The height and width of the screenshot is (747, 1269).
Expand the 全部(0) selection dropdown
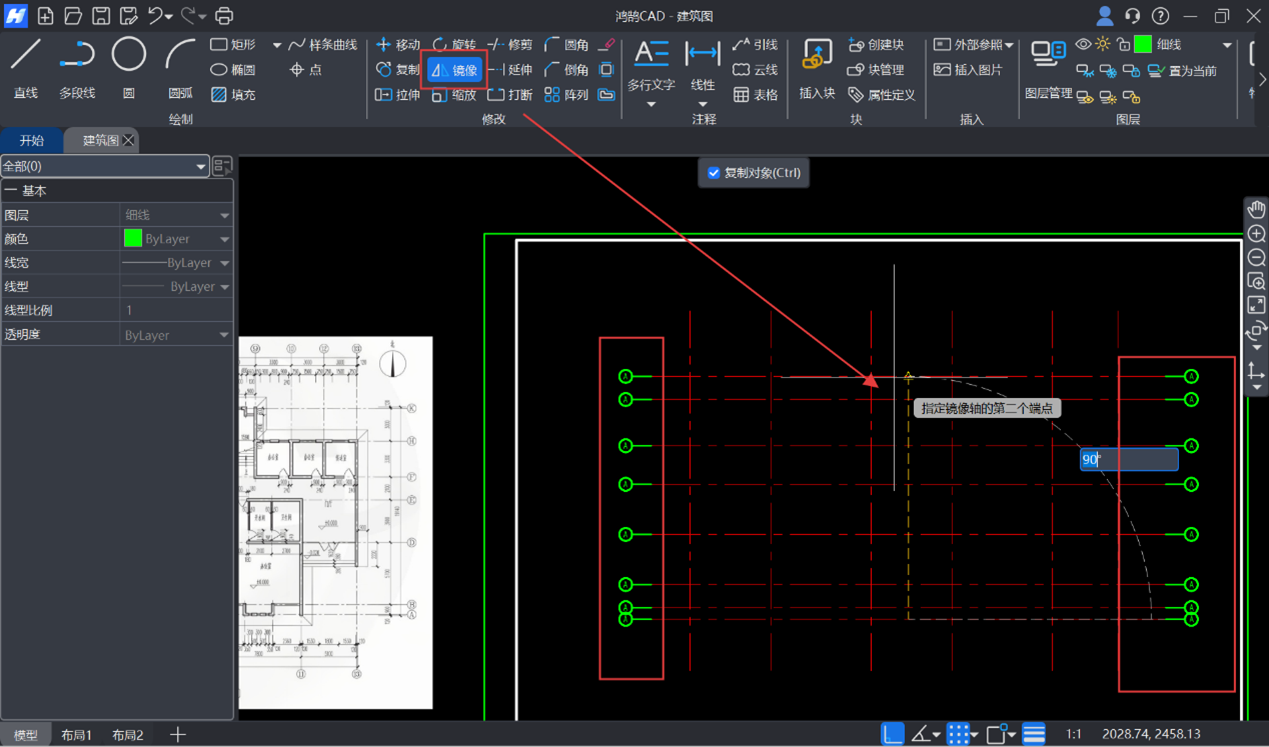point(201,167)
